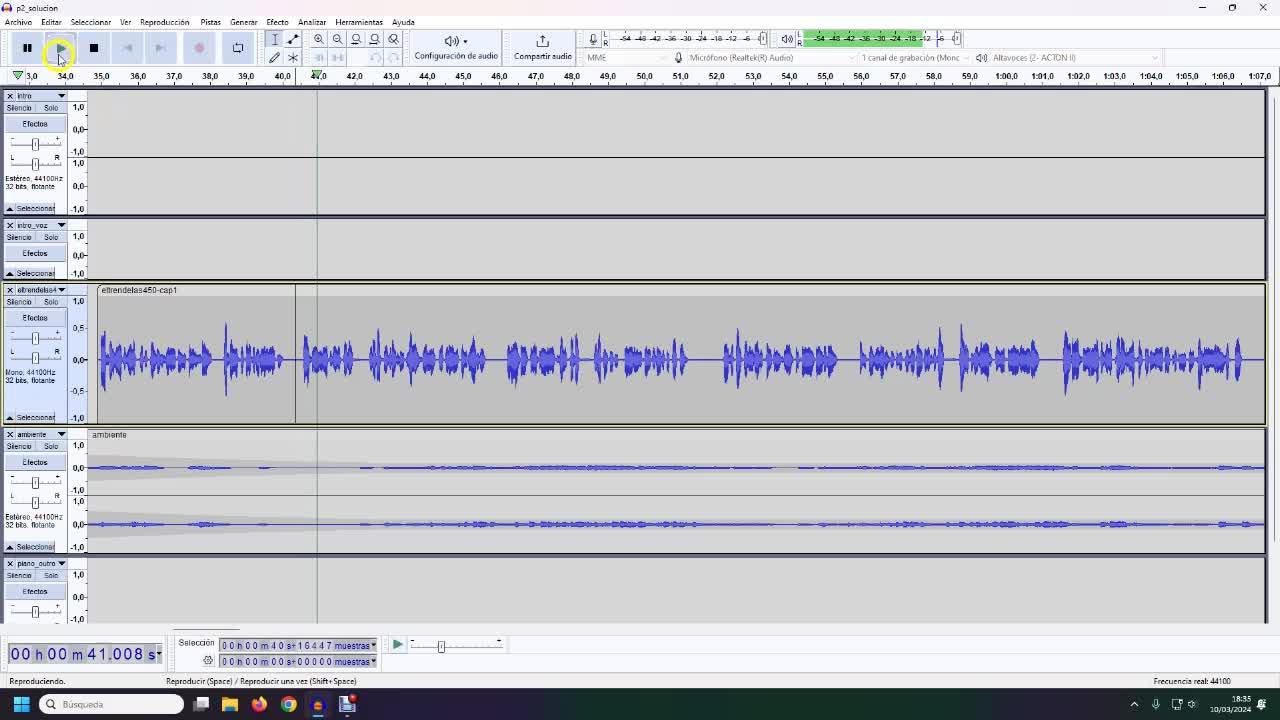This screenshot has height=720, width=1280.
Task: Click the recording meter microphone icon
Action: (593, 39)
